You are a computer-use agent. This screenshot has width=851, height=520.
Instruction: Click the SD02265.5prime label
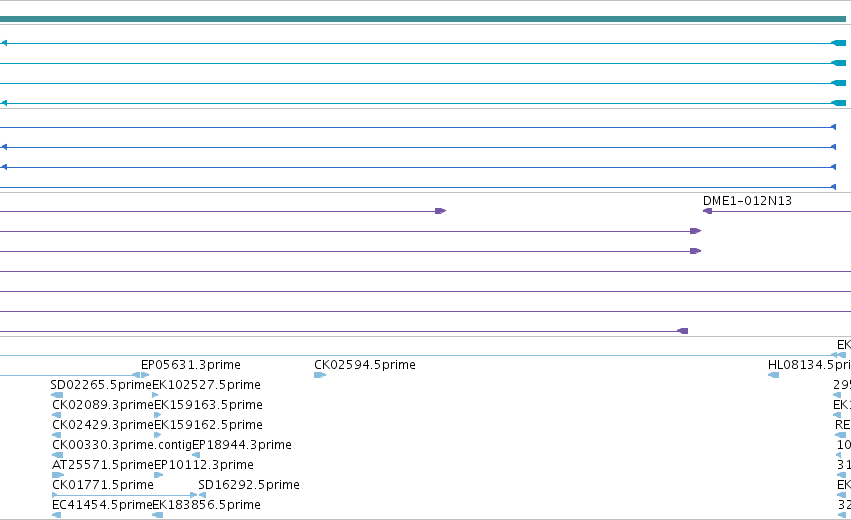(x=101, y=385)
